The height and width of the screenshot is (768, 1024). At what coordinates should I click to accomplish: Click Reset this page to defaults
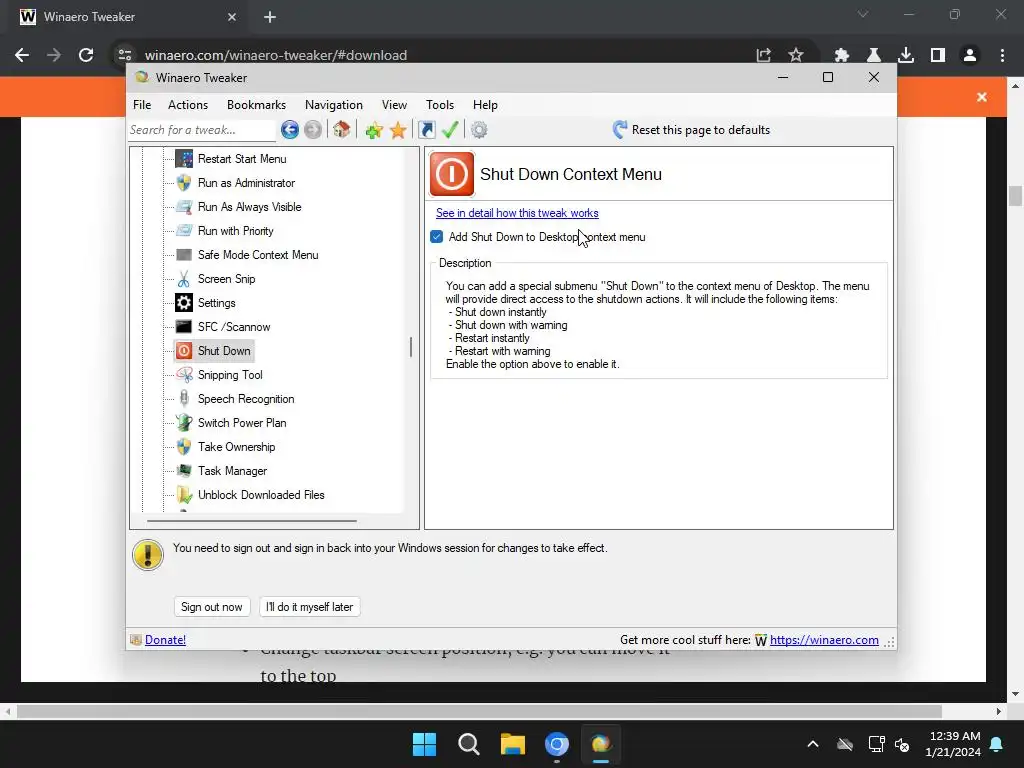[692, 130]
